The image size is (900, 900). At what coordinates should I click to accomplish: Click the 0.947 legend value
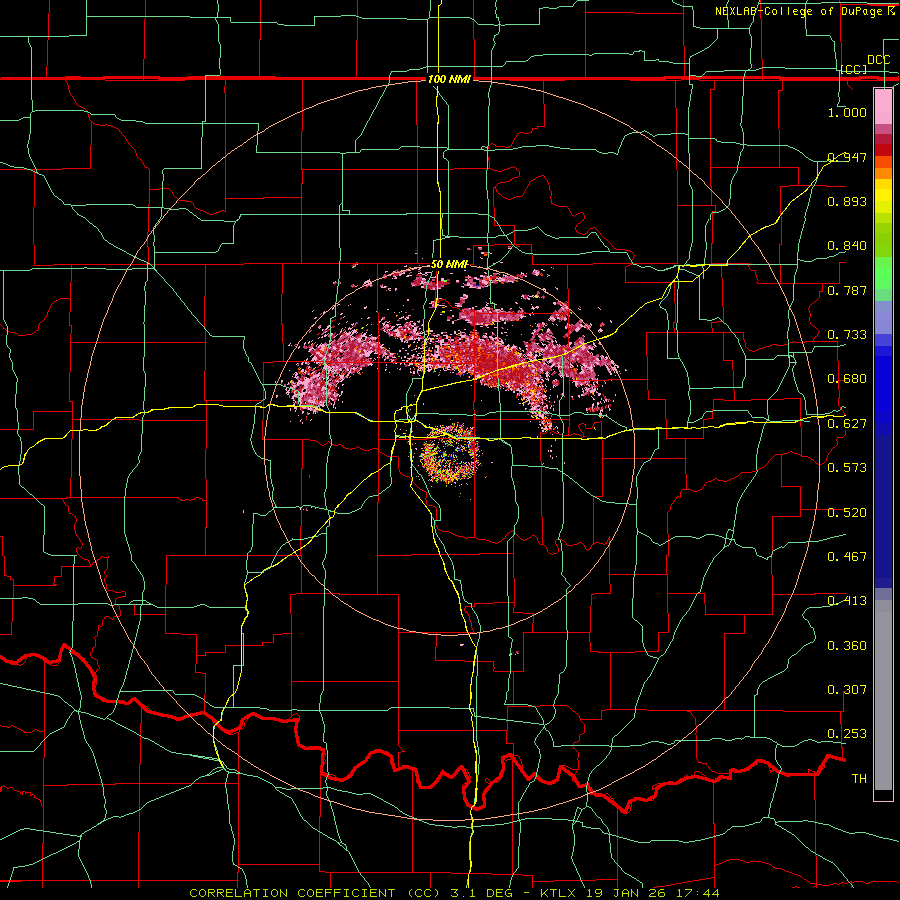pyautogui.click(x=847, y=157)
